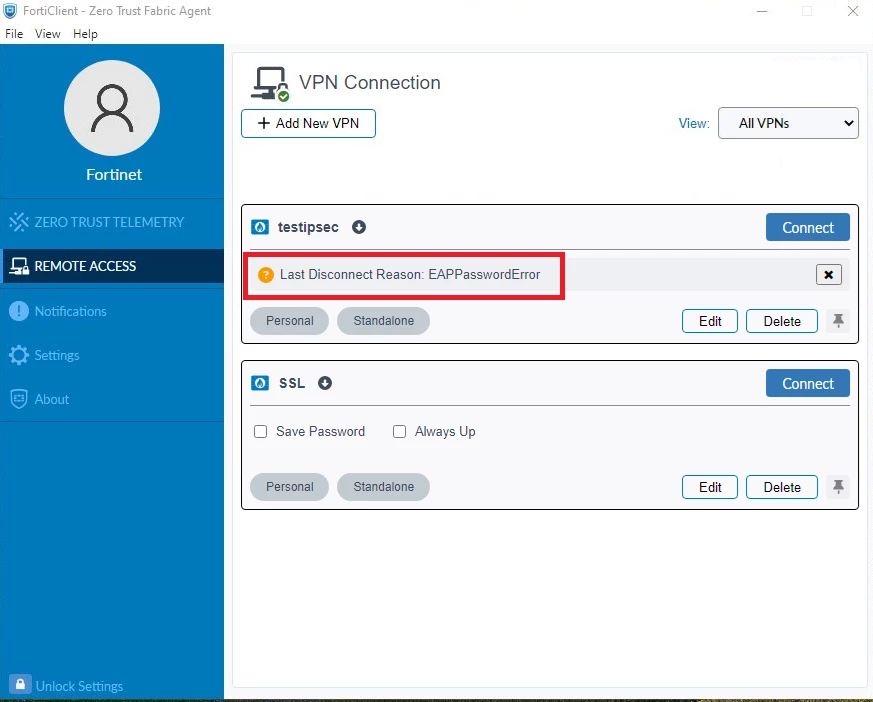Click the Notifications exclamation icon

click(x=19, y=311)
